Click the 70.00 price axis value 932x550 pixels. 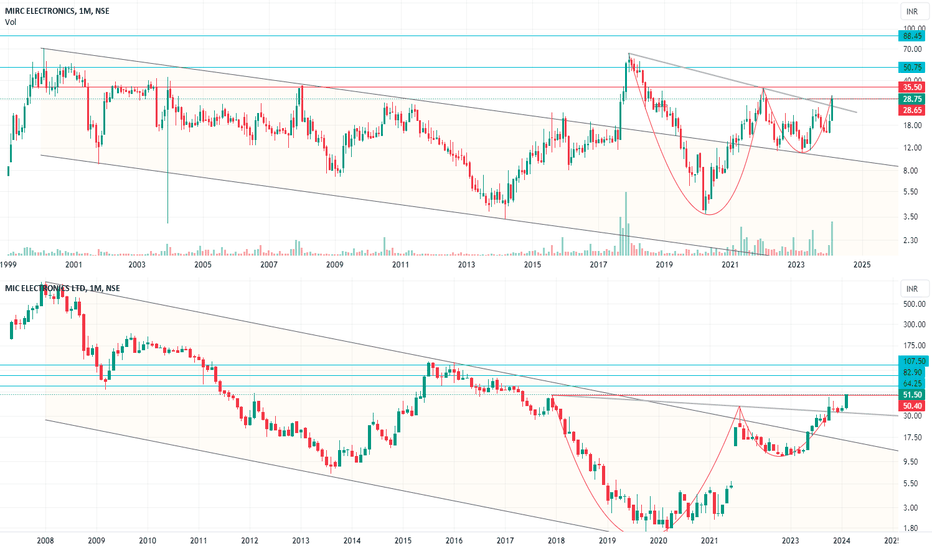[912, 49]
